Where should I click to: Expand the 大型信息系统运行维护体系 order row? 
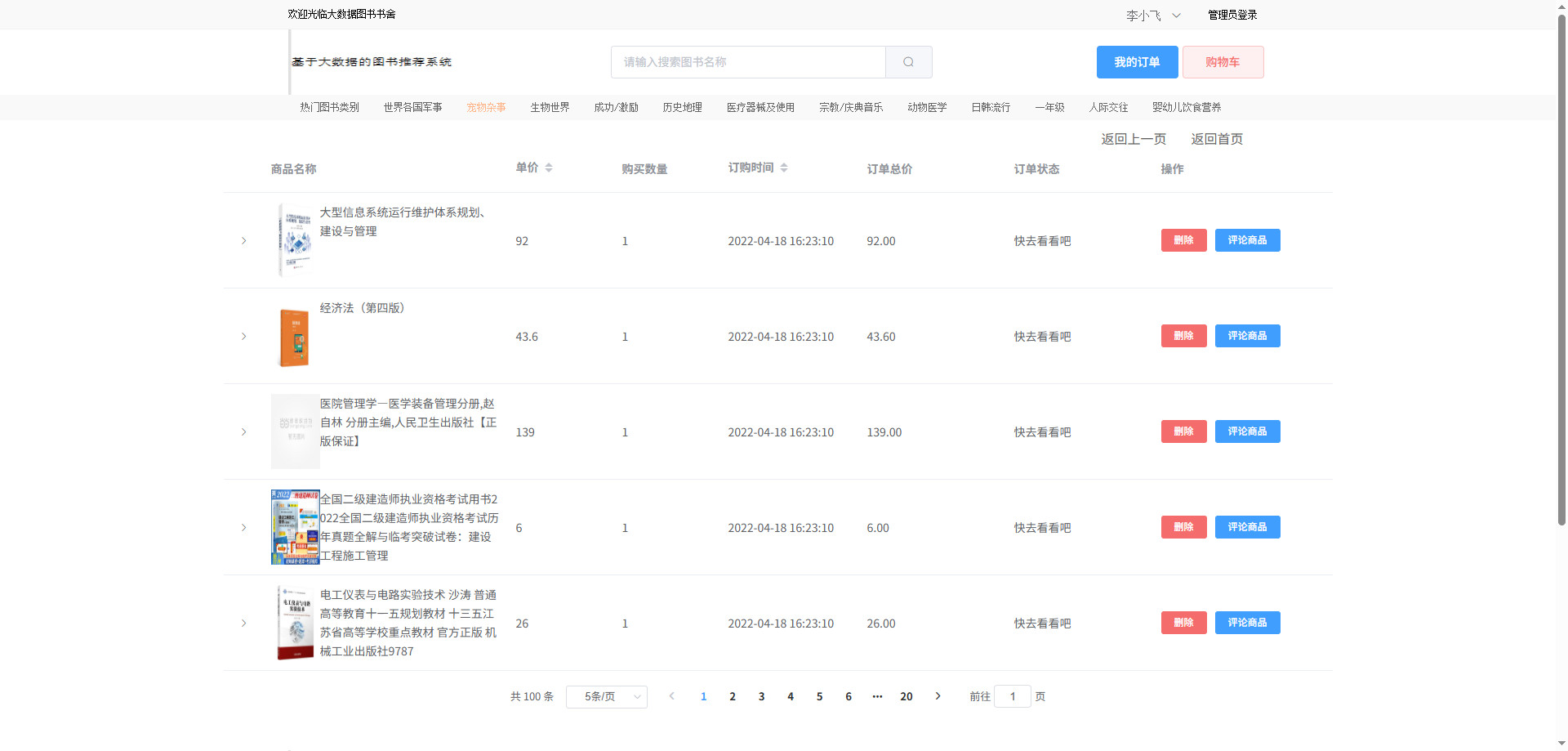pyautogui.click(x=243, y=240)
